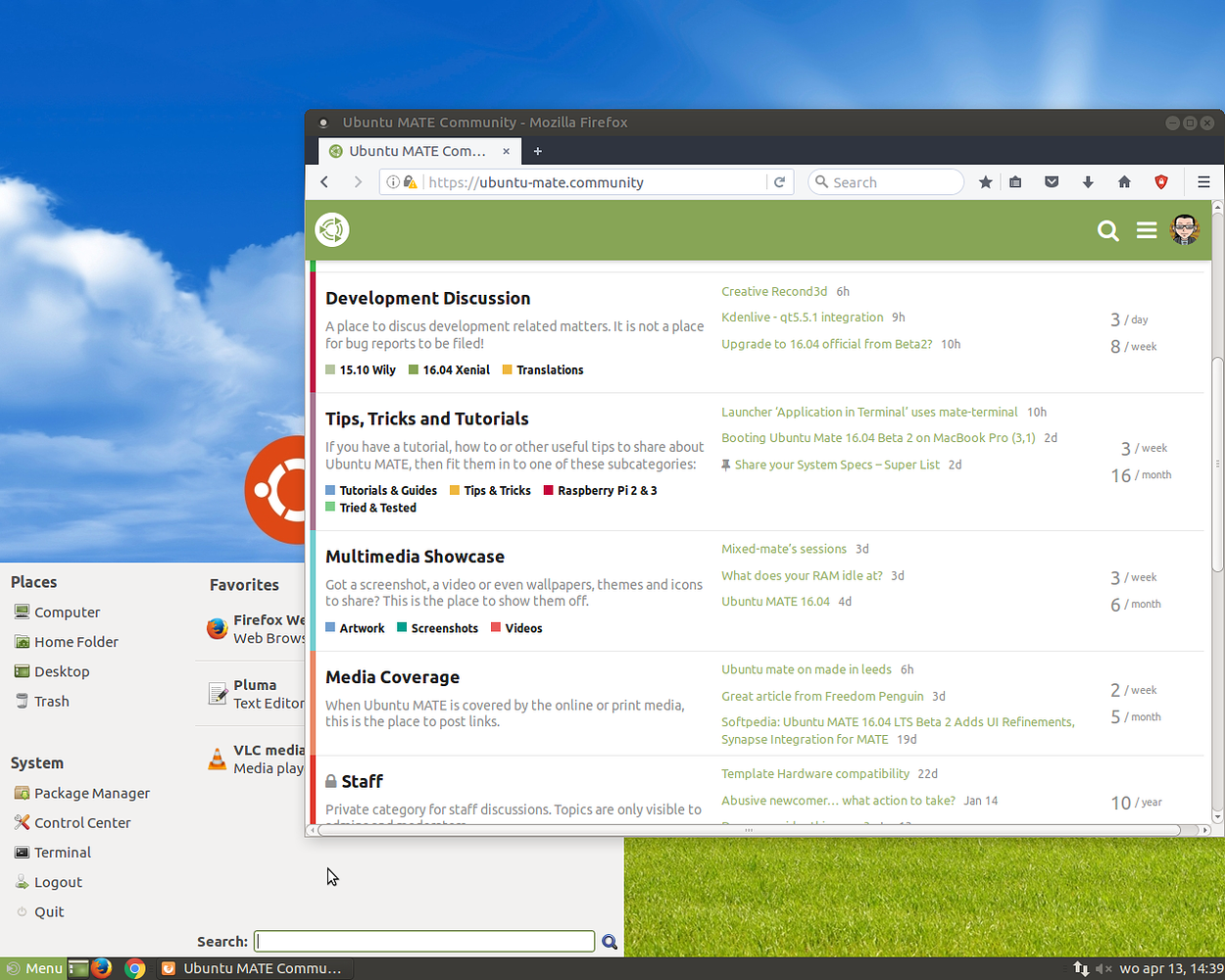Viewport: 1225px width, 980px height.
Task: Open a new Firefox tab
Action: 538,151
